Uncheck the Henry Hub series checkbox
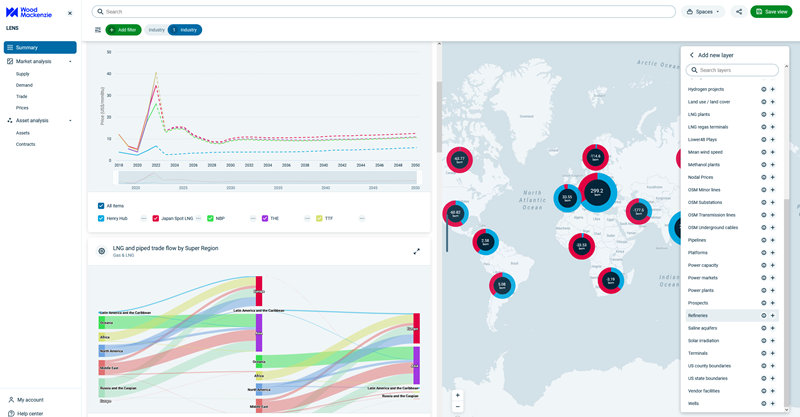Viewport: 800px width, 417px height. (101, 218)
